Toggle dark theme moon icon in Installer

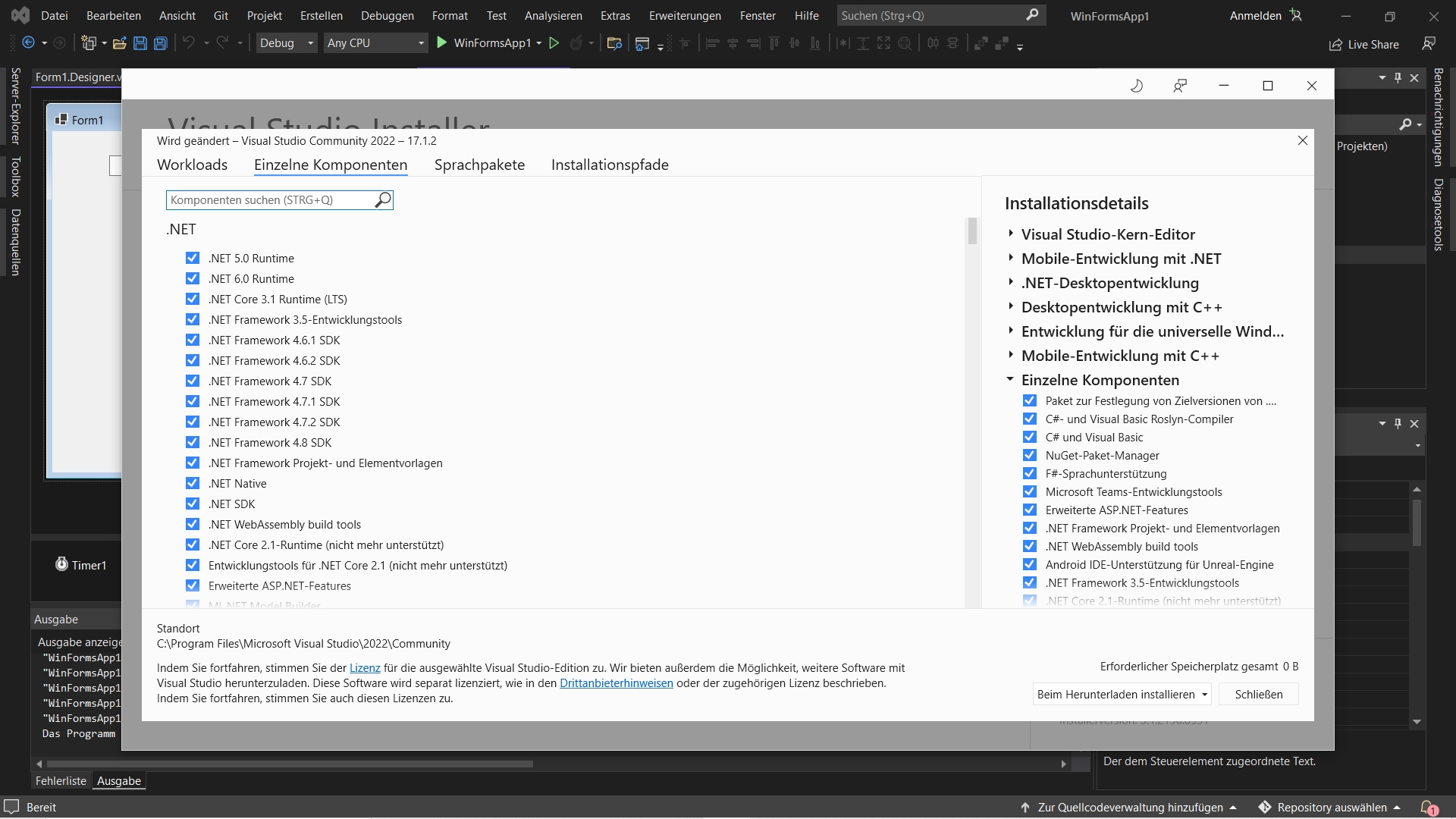click(1136, 86)
